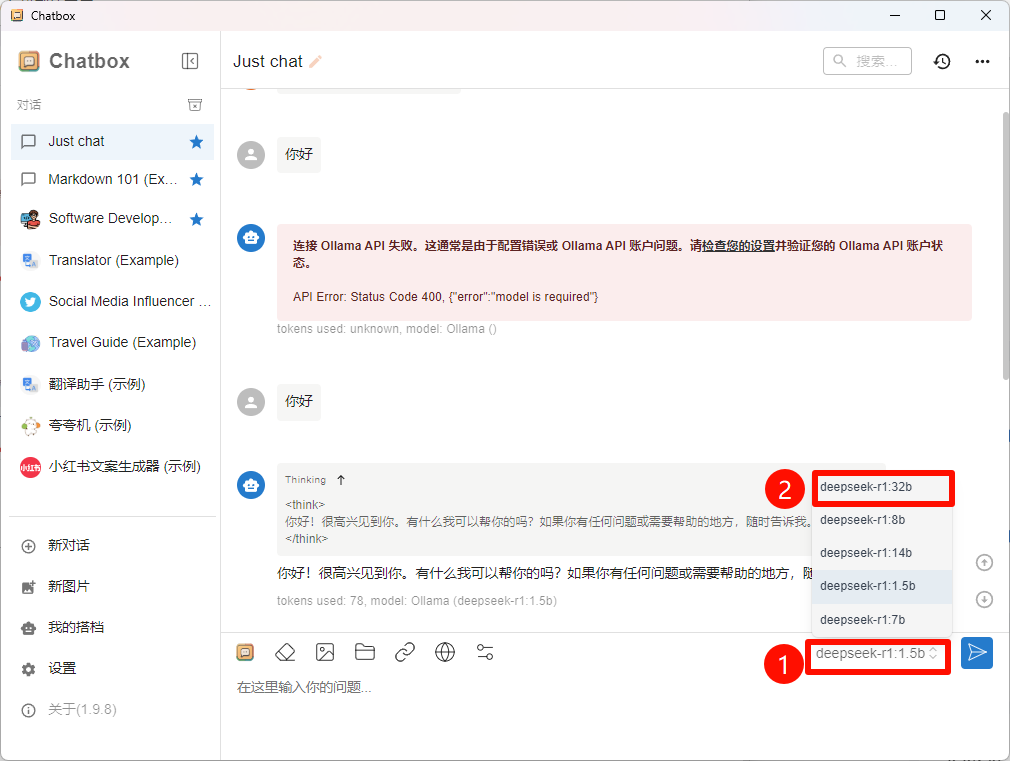Open the folder attachment icon
Viewport: 1010px width, 761px height.
click(x=365, y=652)
